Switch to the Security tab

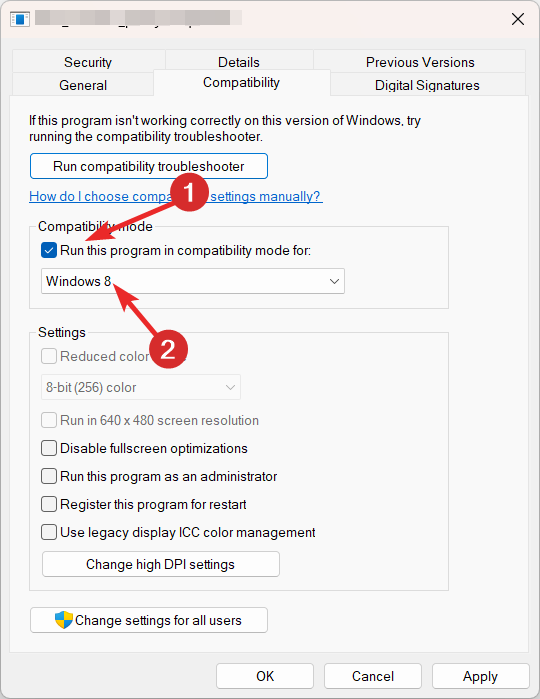click(88, 62)
